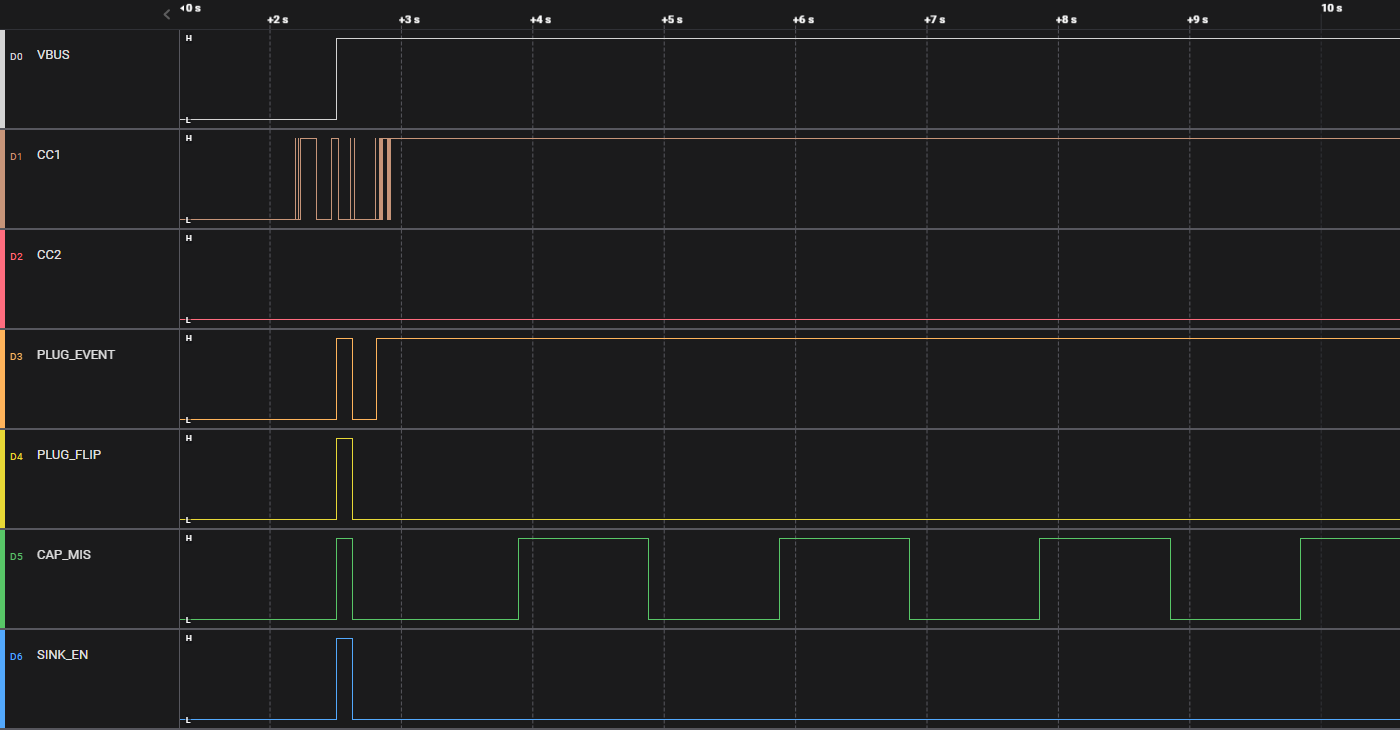Click the SINK_EN blue pulse
1400x730 pixels.
(344, 679)
